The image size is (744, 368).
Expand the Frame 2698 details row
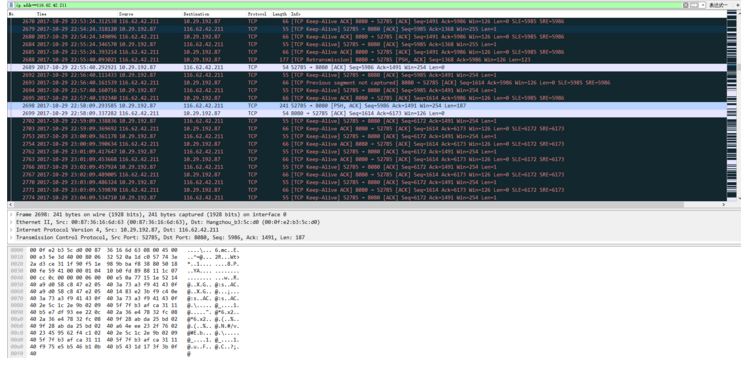(x=11, y=214)
